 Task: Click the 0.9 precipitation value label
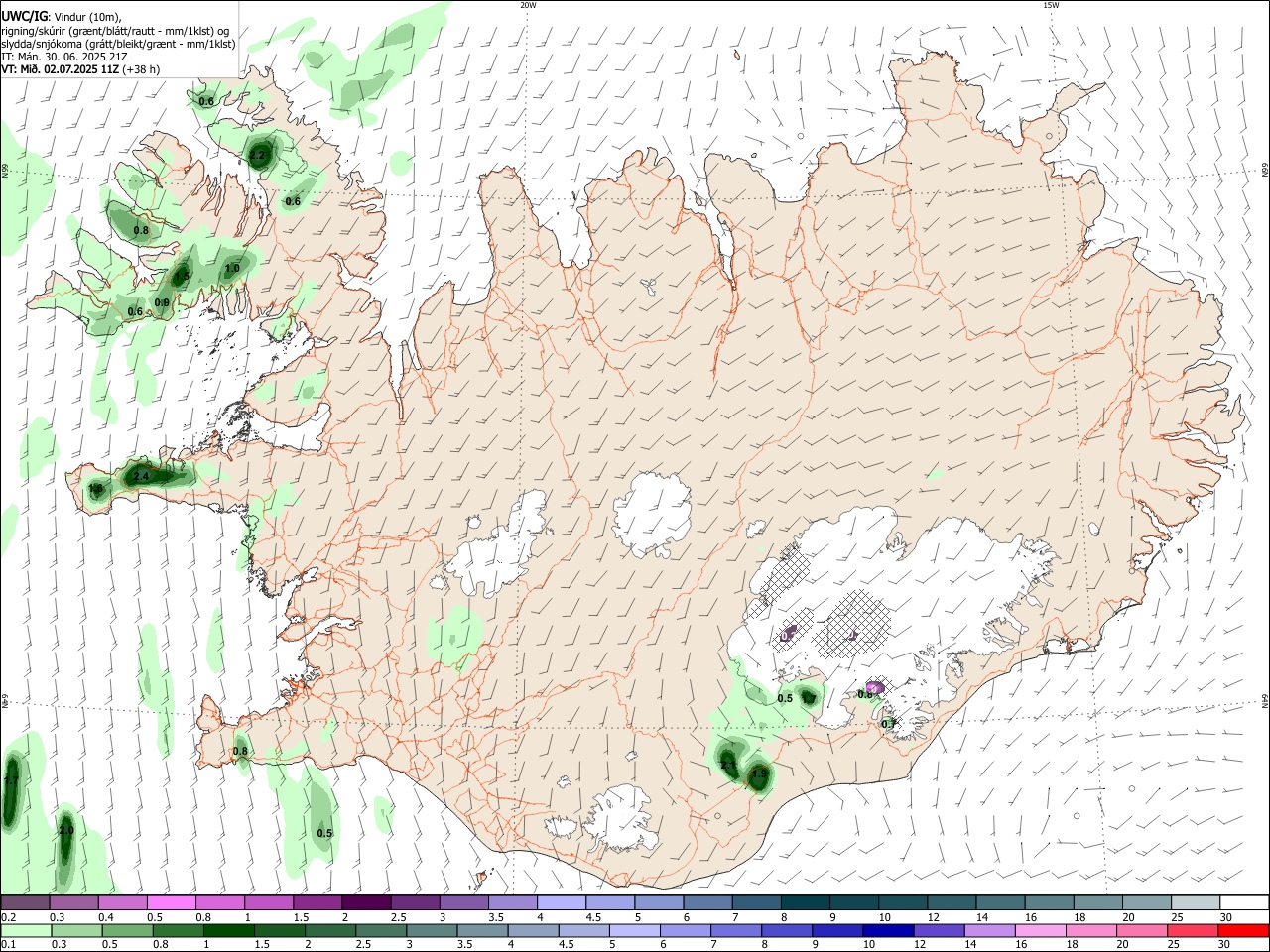click(161, 303)
